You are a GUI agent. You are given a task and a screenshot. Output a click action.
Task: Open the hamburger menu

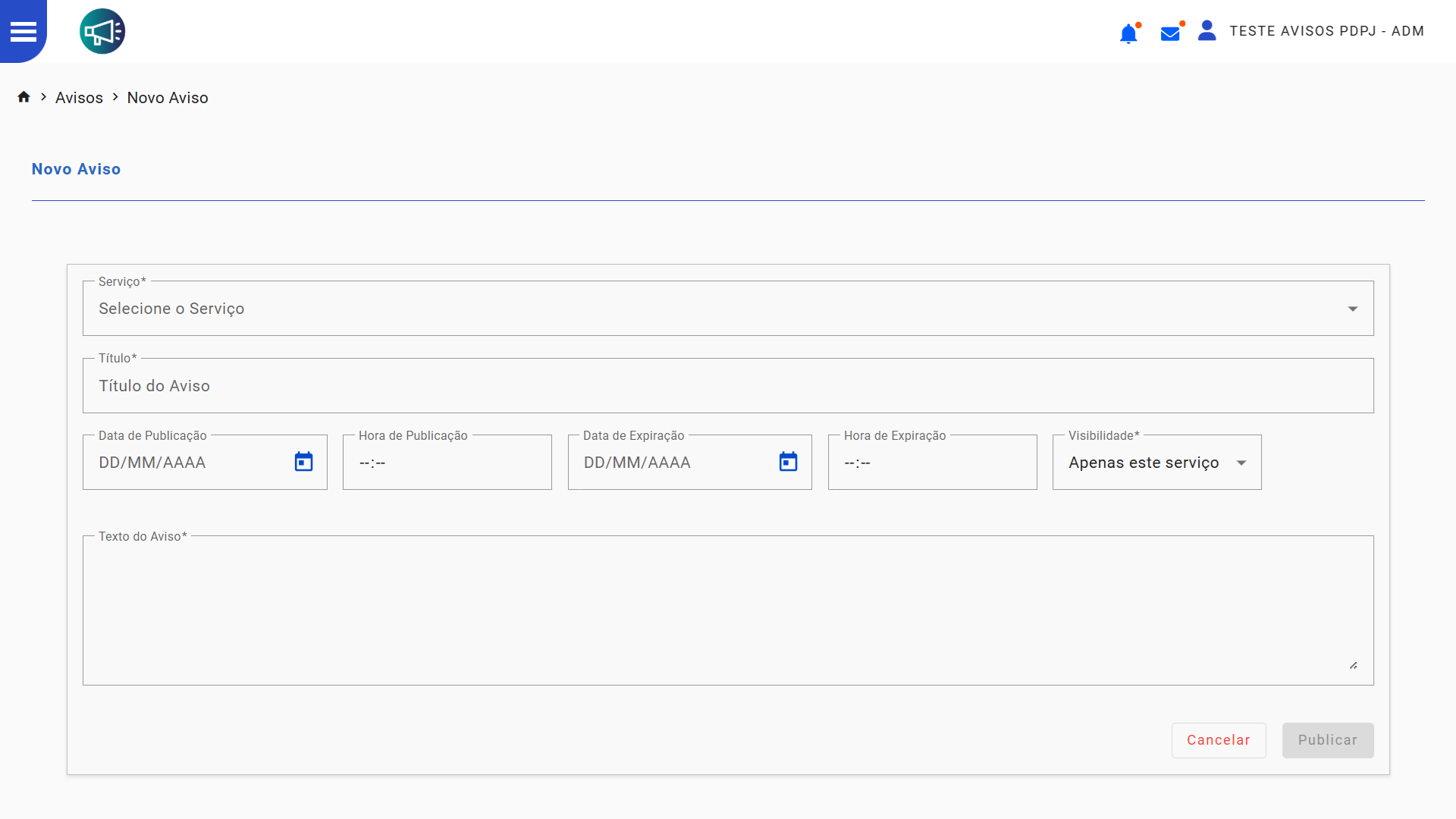(x=23, y=31)
